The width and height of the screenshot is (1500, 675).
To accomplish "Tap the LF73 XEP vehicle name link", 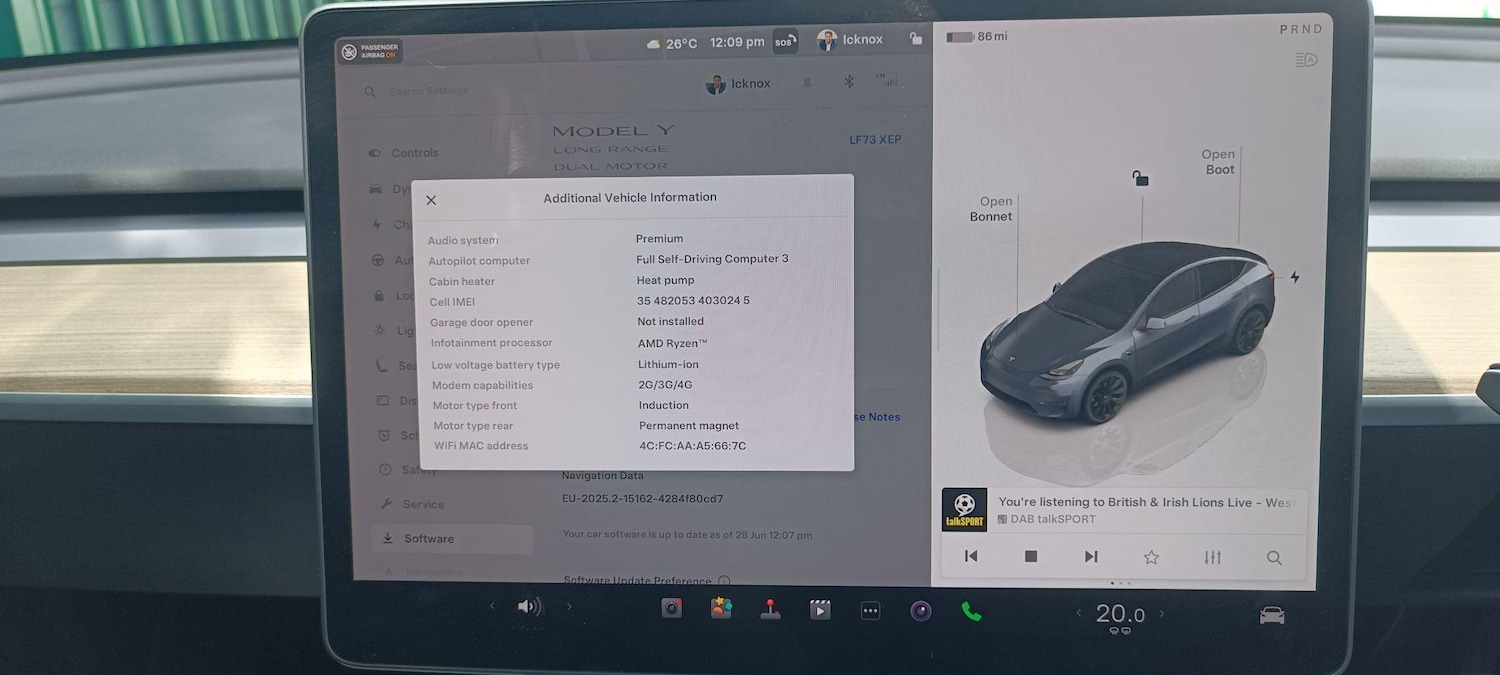I will [x=875, y=139].
